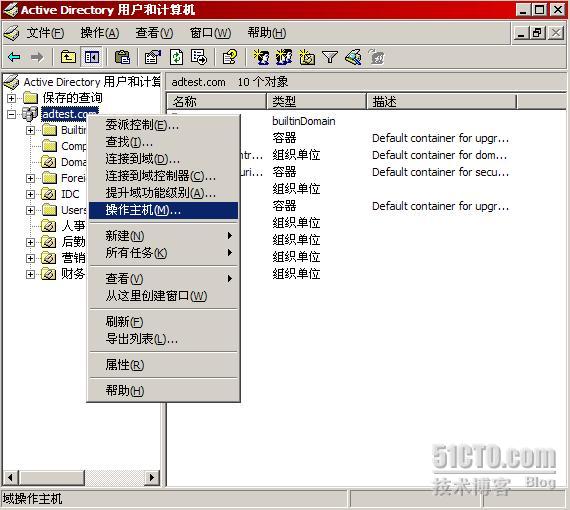Viewport: 570px width, 510px height.
Task: Select 操作主机(M) from context menu
Action: pos(164,210)
